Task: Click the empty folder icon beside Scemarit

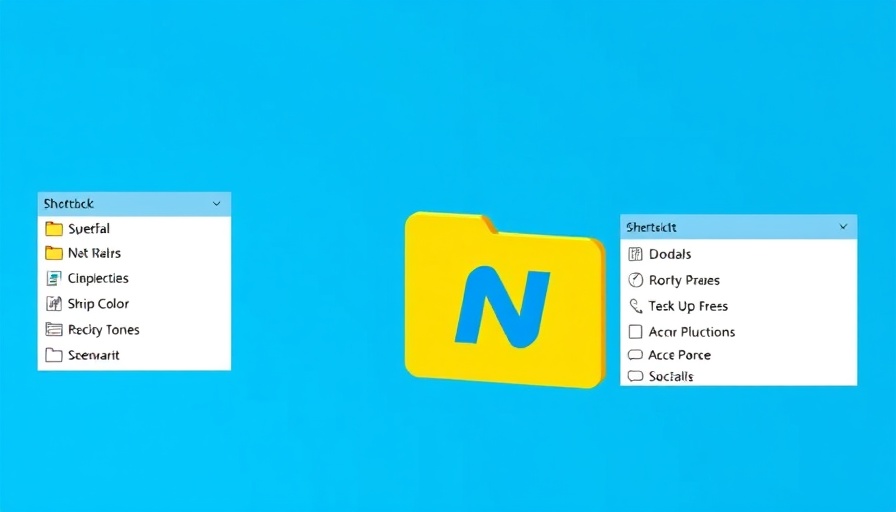Action: tap(54, 355)
